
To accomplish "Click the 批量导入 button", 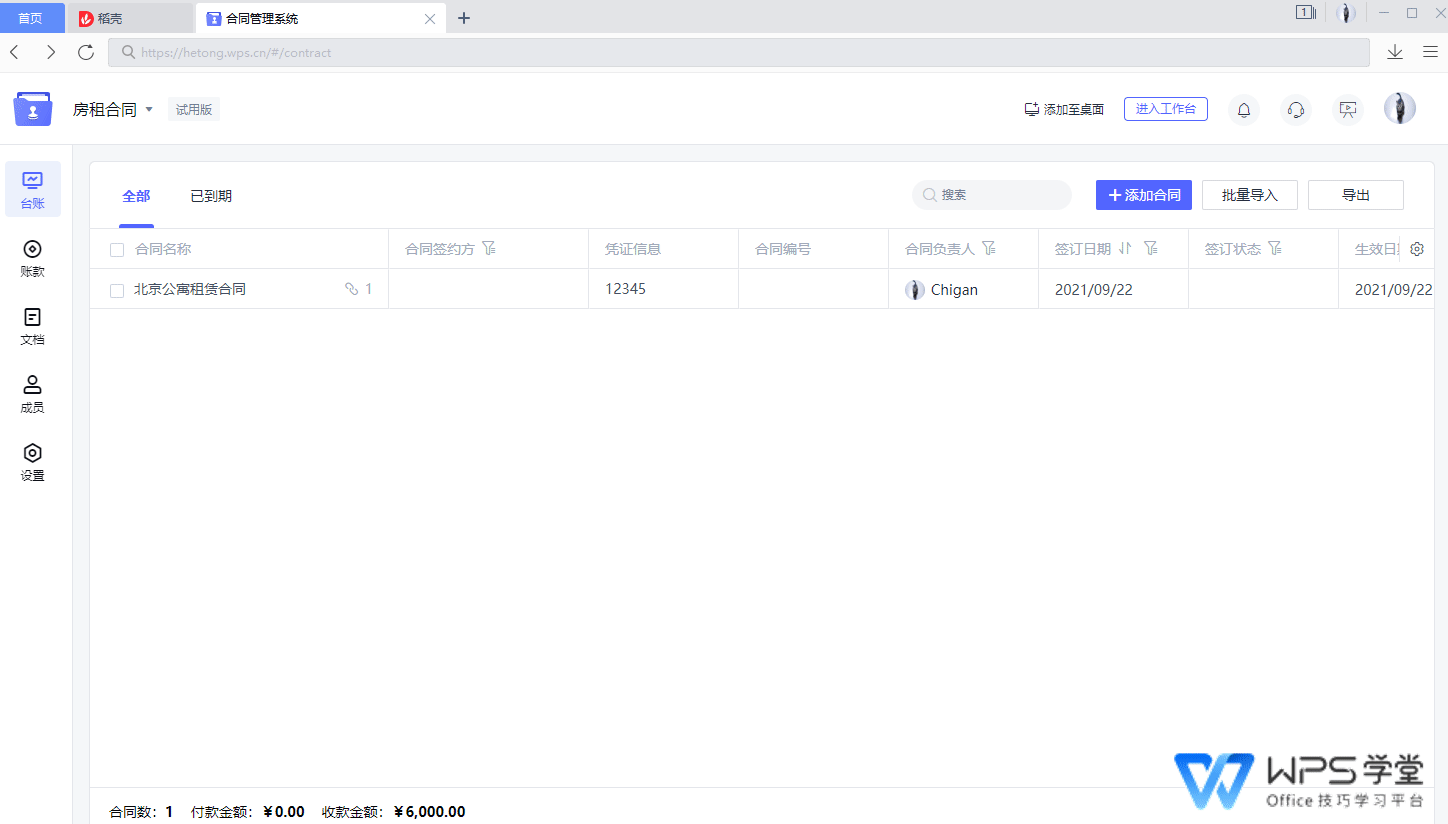I will point(1250,195).
